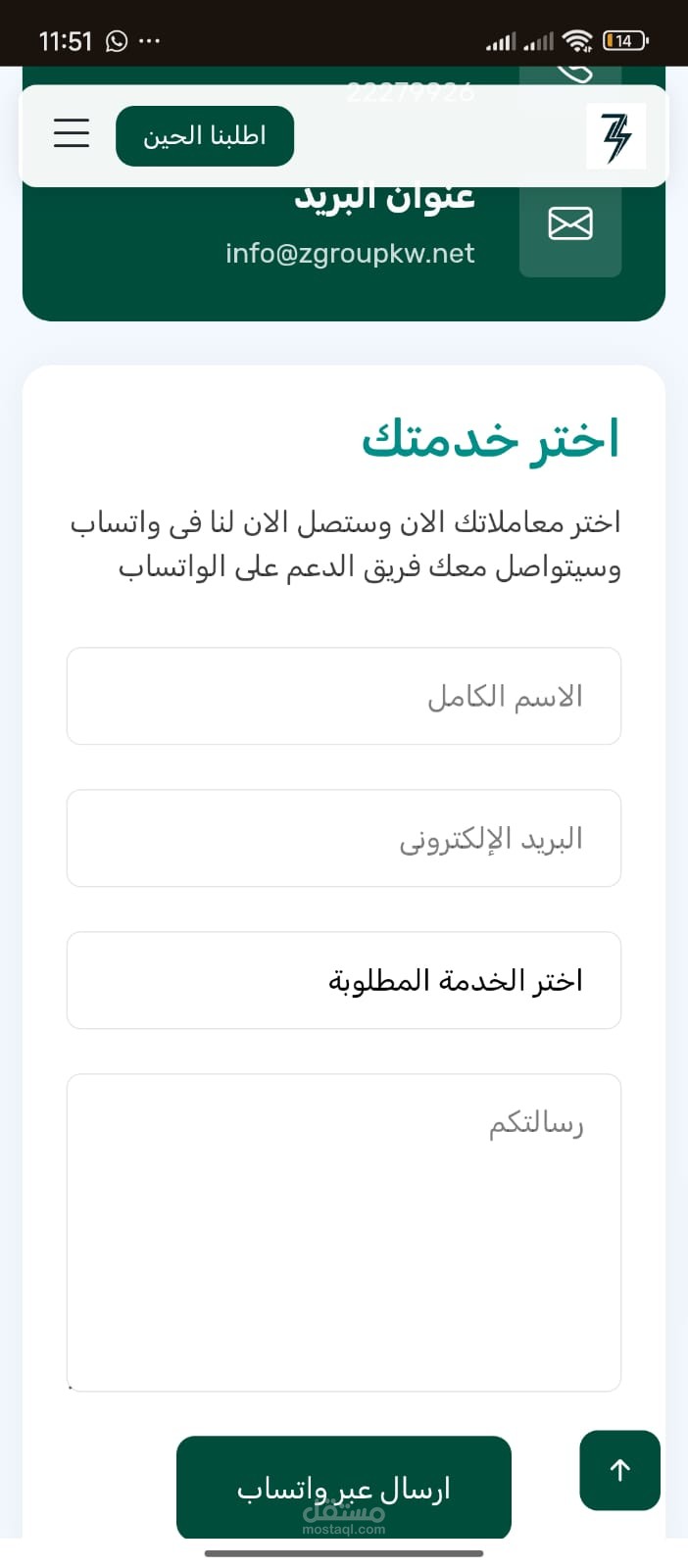Screen dimensions: 688x1568
Task: Focus the 'البريد الإلكتروني' email field
Action: coord(344,838)
